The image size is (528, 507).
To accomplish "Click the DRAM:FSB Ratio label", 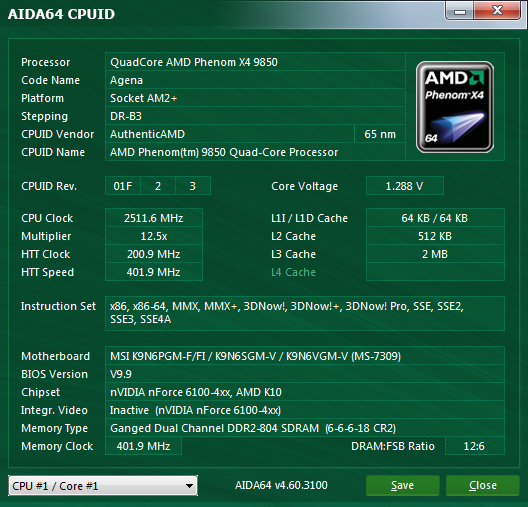I will tap(393, 446).
